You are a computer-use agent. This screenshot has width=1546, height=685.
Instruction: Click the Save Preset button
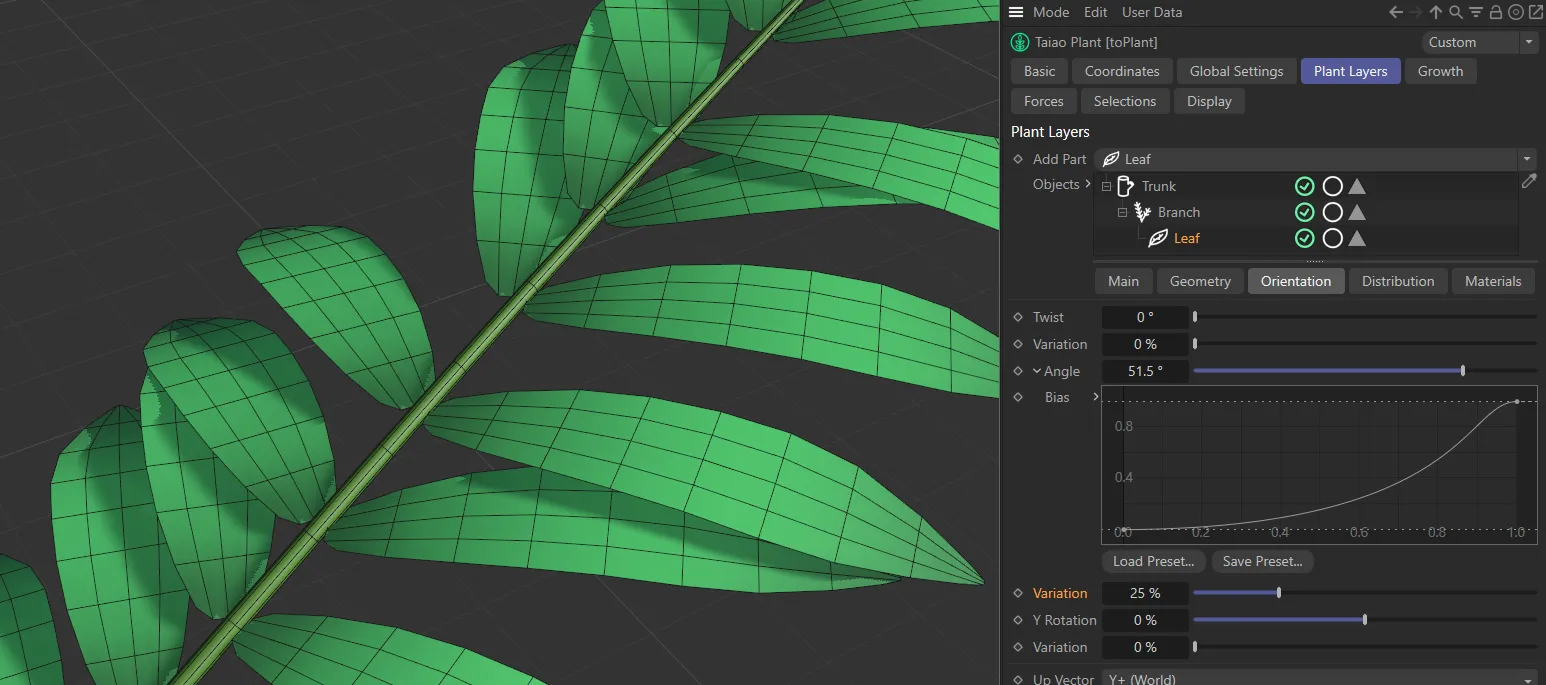click(x=1262, y=561)
